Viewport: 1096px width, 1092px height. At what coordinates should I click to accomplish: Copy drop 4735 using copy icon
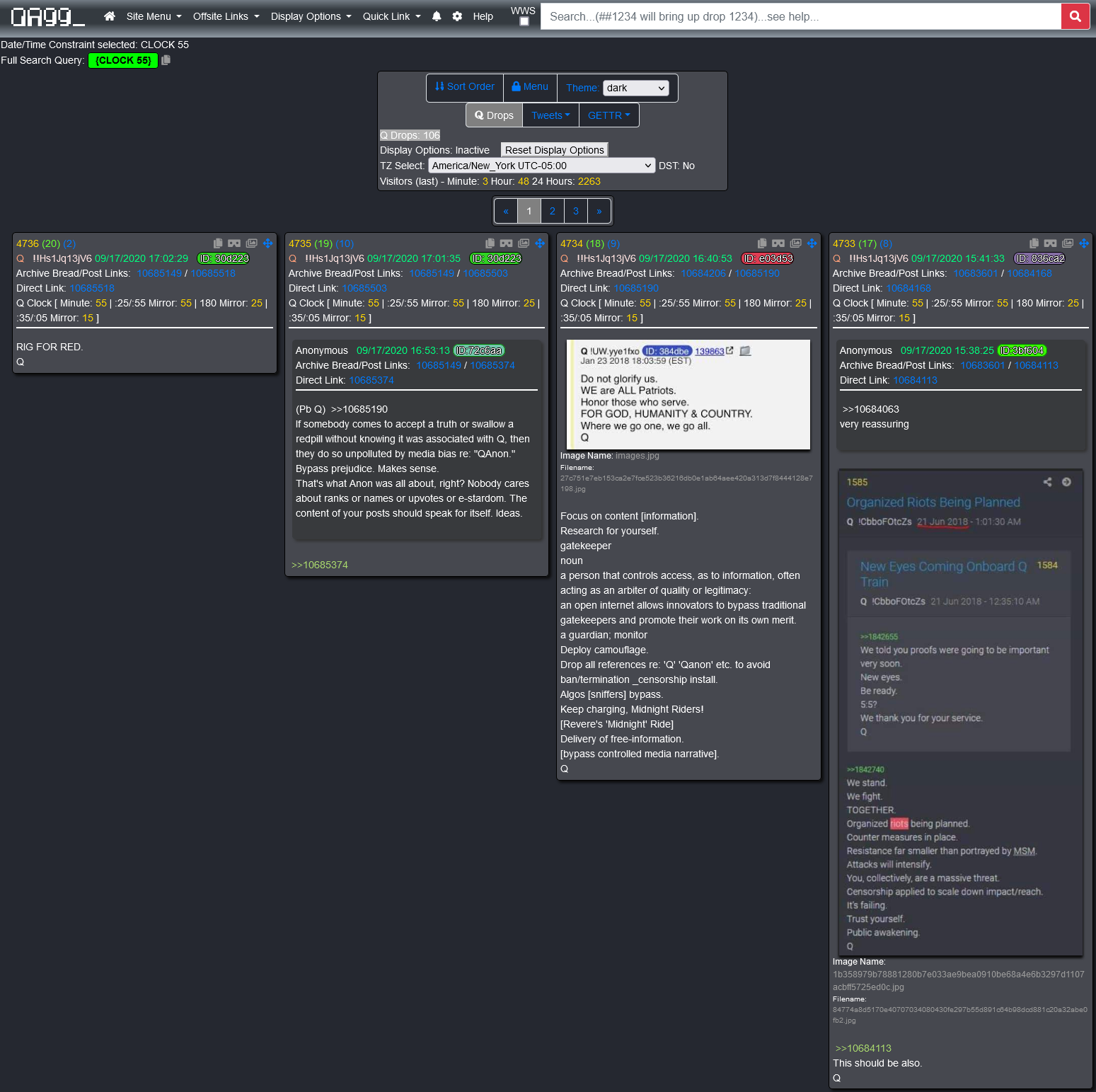click(x=490, y=243)
